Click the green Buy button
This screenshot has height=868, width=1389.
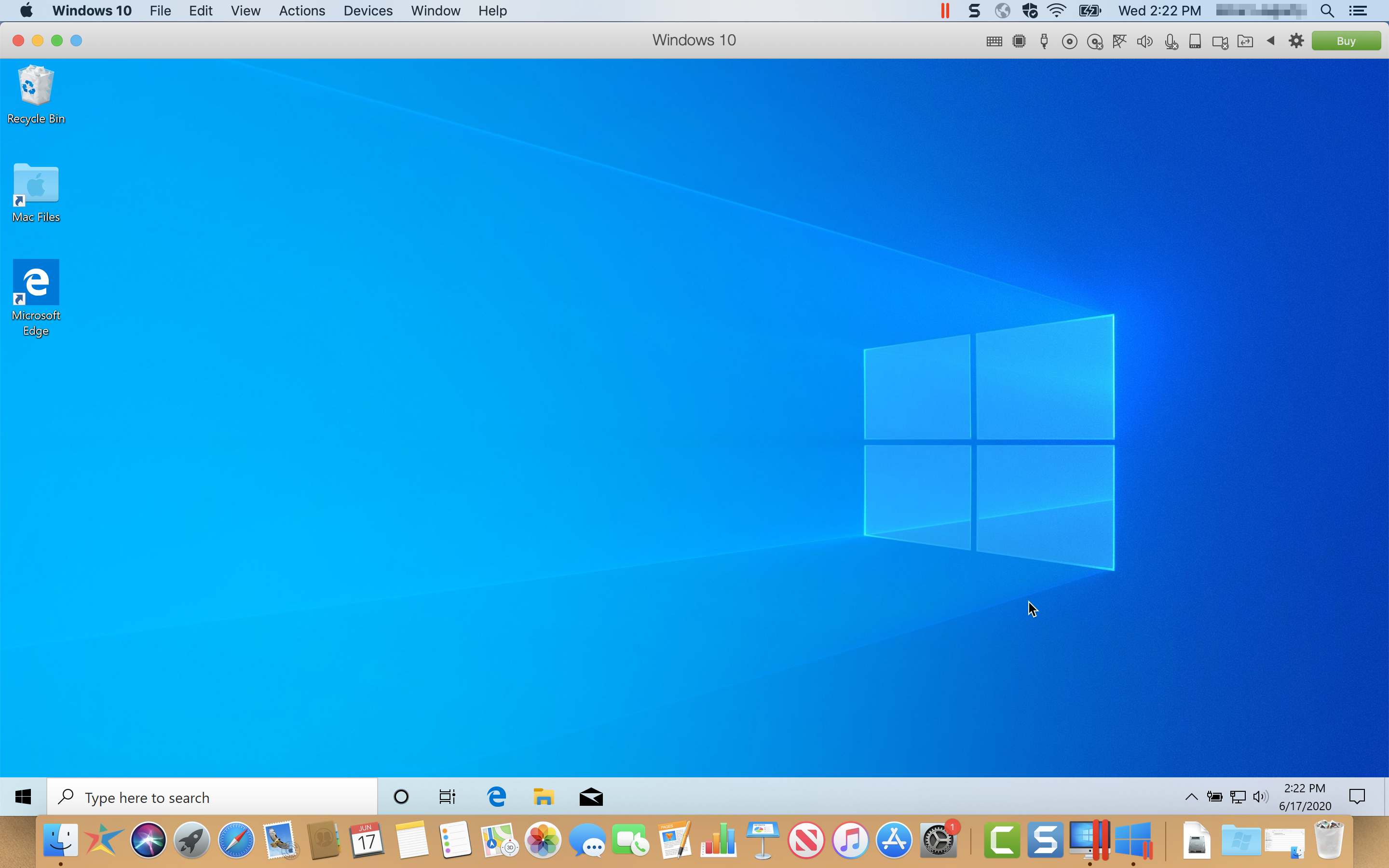coord(1346,41)
